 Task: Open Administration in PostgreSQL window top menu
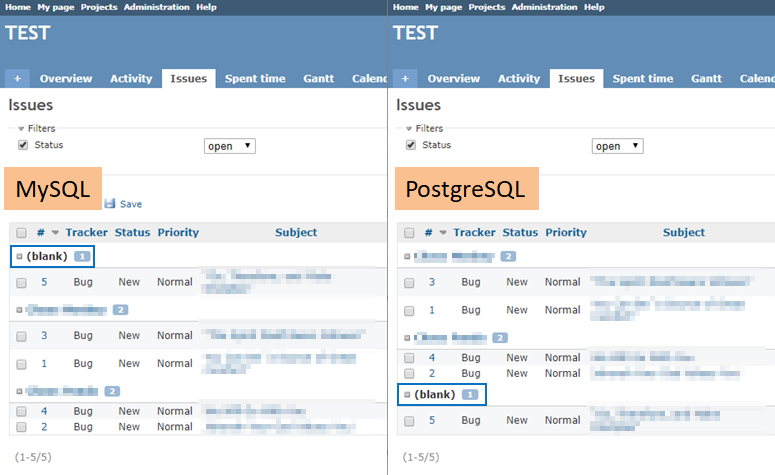point(544,7)
